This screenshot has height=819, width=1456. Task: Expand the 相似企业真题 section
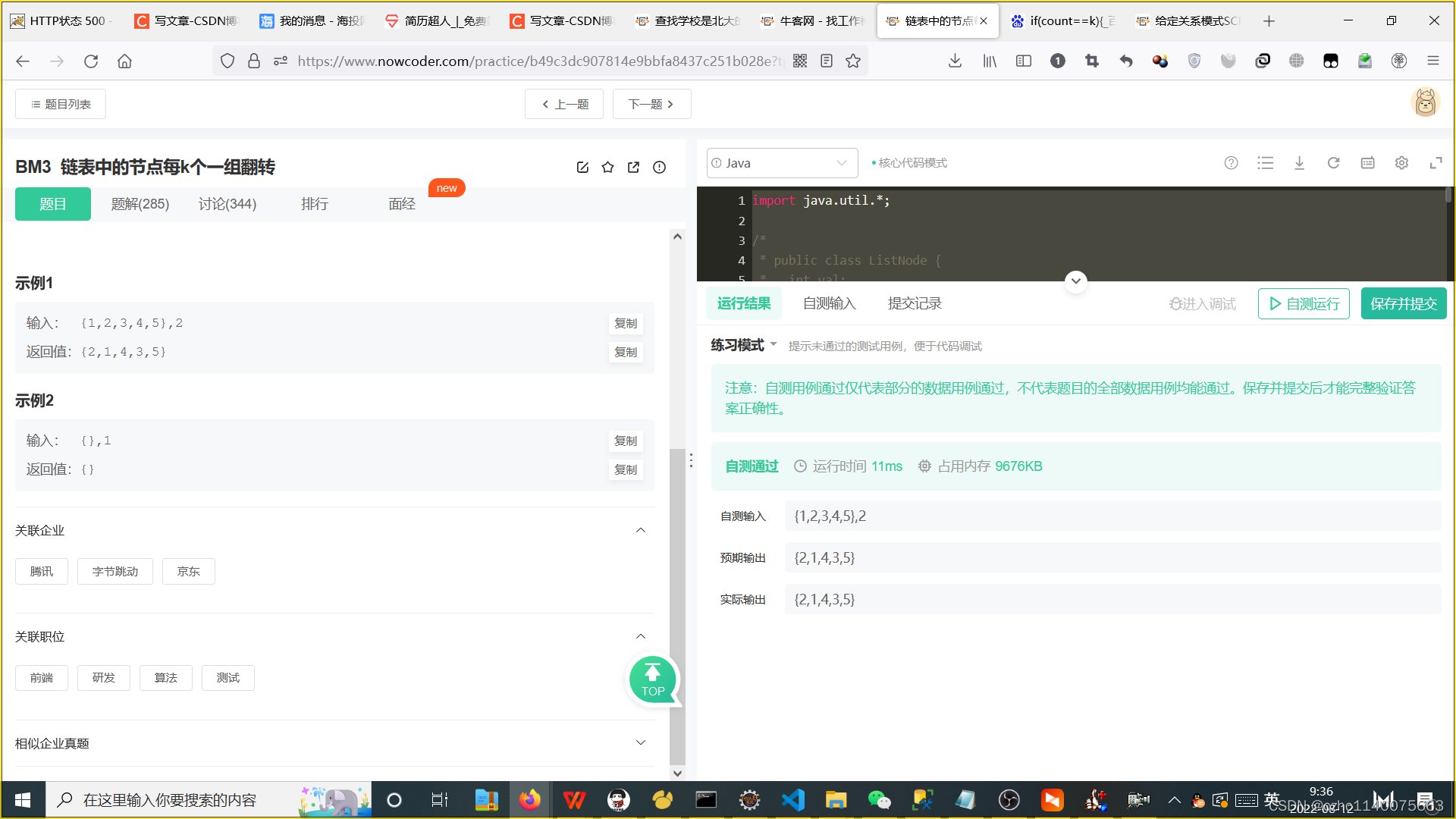[x=641, y=743]
